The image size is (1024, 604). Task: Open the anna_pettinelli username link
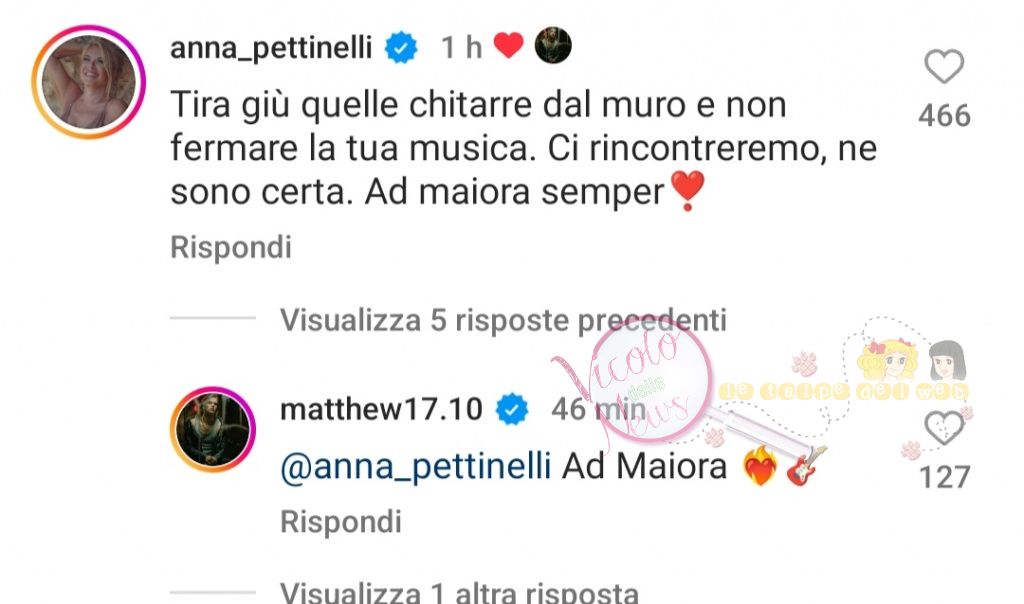pyautogui.click(x=271, y=48)
